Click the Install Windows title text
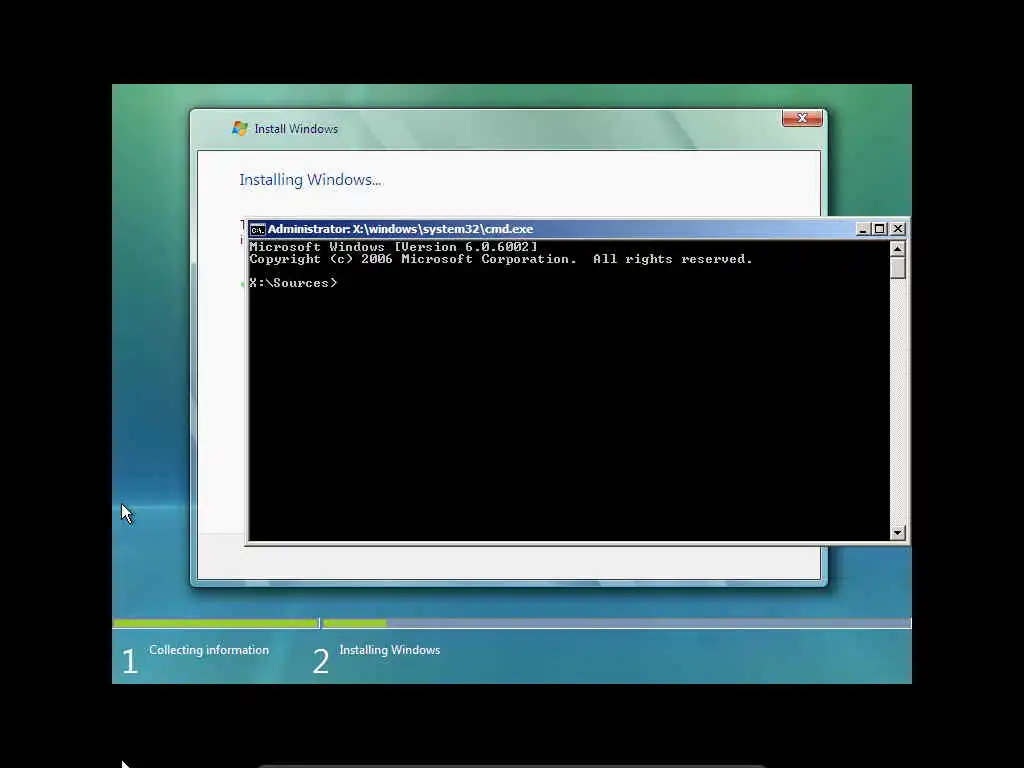The height and width of the screenshot is (768, 1024). pyautogui.click(x=296, y=129)
